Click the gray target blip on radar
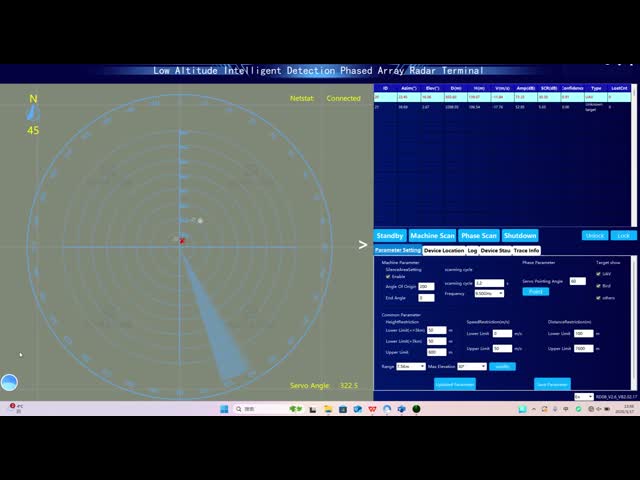The width and height of the screenshot is (640, 480). tap(200, 220)
